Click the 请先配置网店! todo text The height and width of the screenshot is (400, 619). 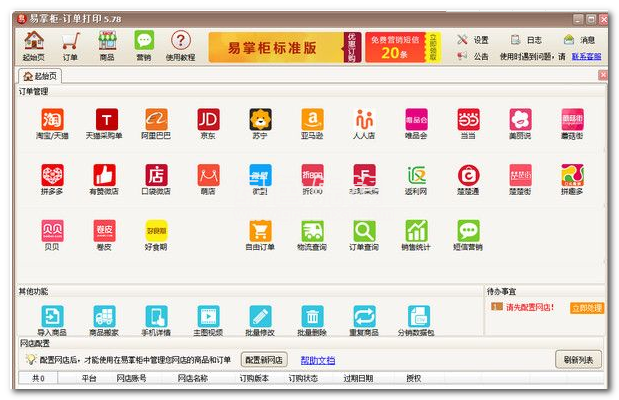click(x=530, y=307)
